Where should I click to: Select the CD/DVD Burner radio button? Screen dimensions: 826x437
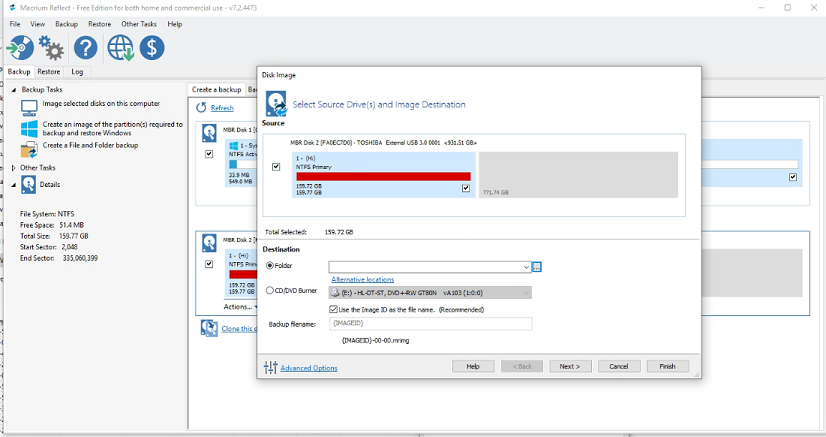pyautogui.click(x=270, y=290)
